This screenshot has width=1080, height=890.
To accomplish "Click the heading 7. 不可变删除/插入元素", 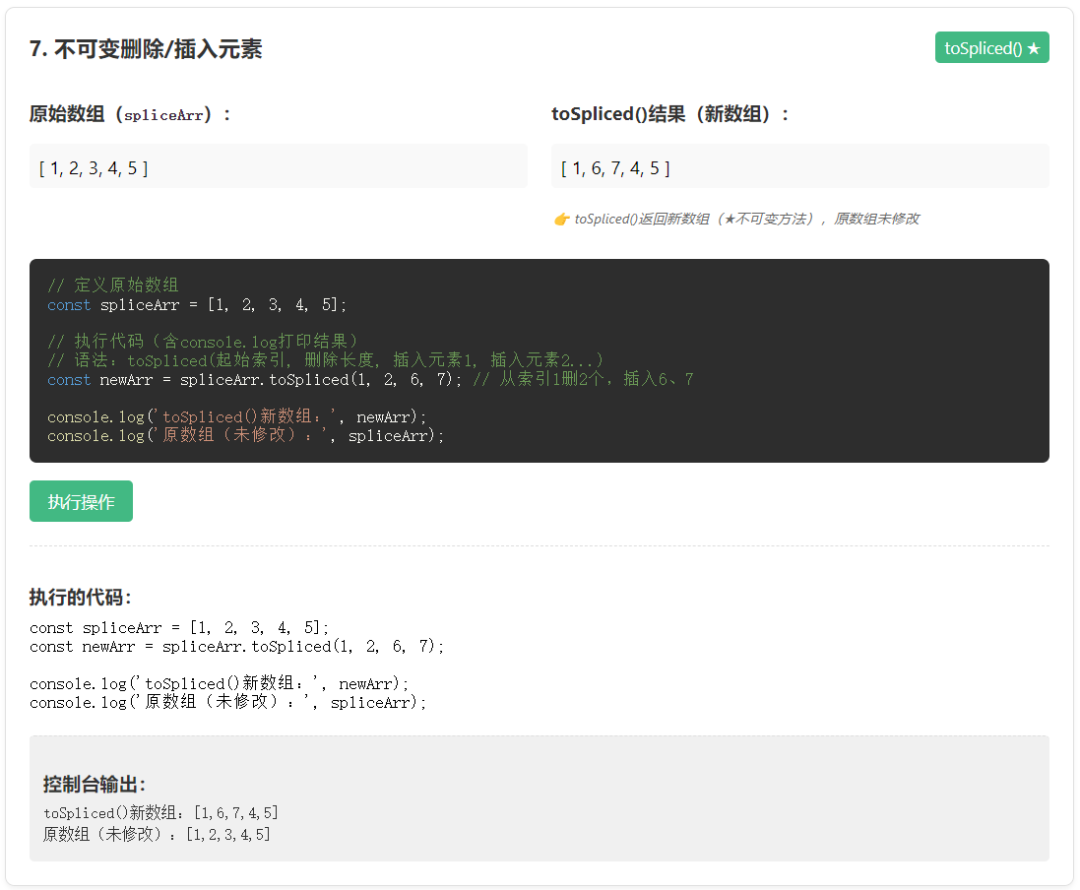I will pyautogui.click(x=145, y=49).
